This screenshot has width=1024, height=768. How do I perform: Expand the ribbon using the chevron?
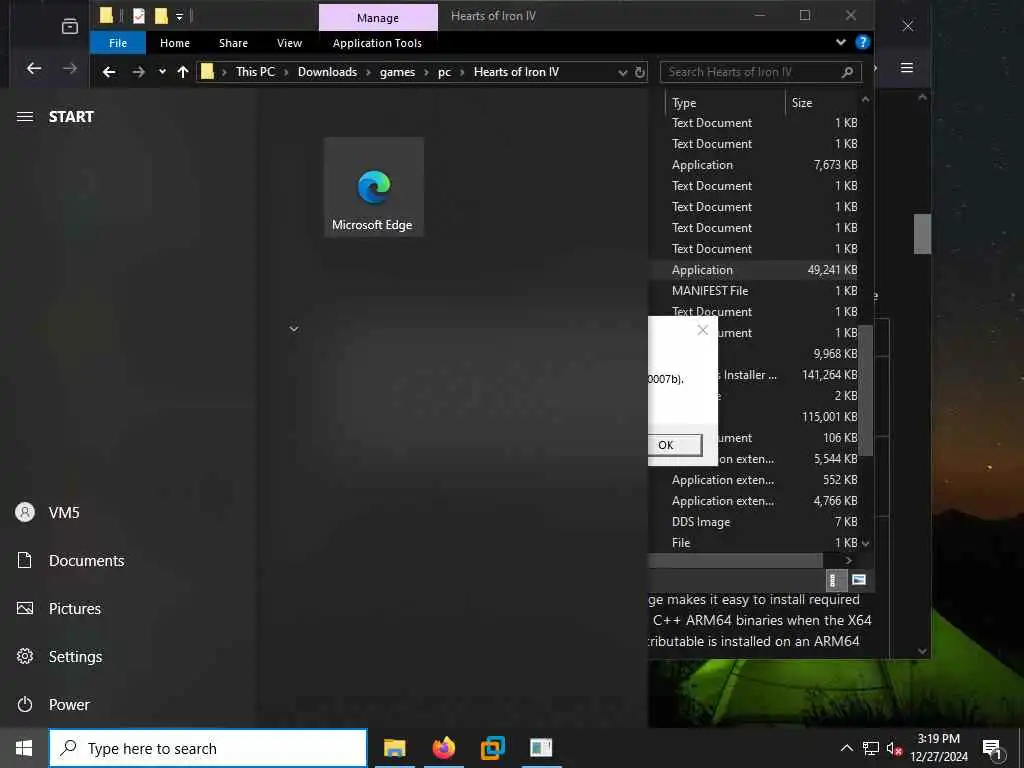click(x=840, y=42)
